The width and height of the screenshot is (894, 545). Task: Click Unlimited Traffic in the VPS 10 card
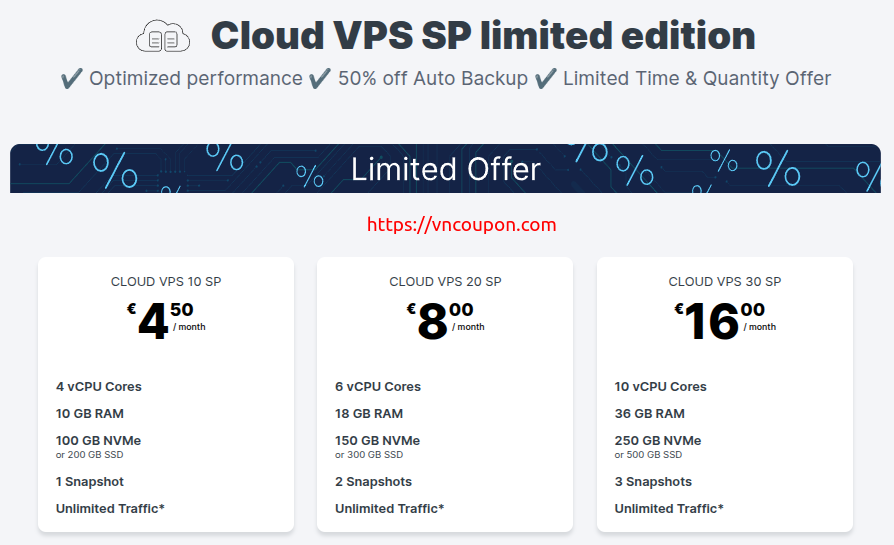click(x=110, y=509)
